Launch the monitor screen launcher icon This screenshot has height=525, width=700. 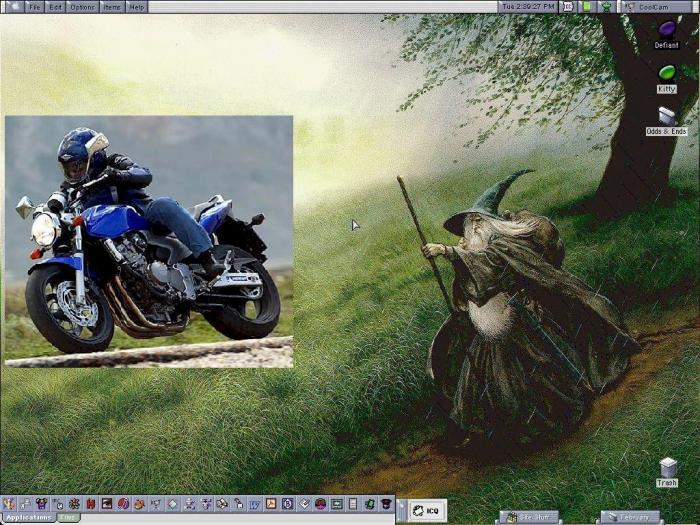tap(337, 504)
